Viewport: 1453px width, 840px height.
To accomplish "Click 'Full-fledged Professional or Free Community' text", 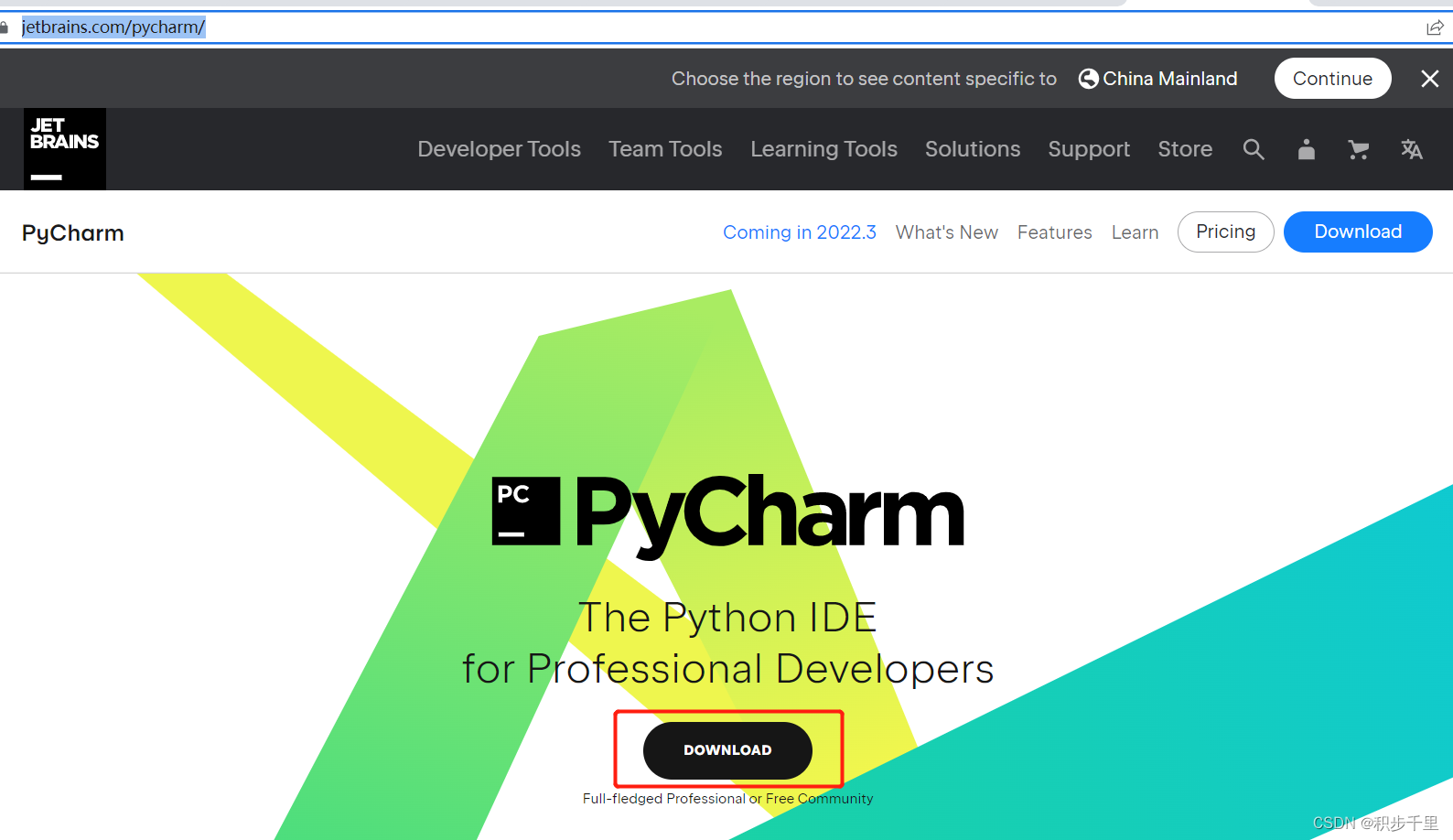I will coord(727,799).
